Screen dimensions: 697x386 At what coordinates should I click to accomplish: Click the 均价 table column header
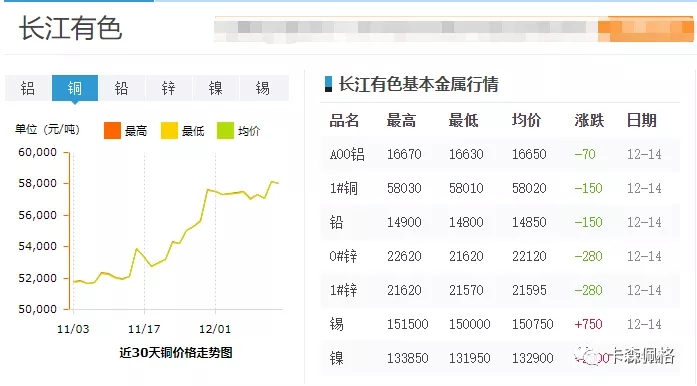527,120
